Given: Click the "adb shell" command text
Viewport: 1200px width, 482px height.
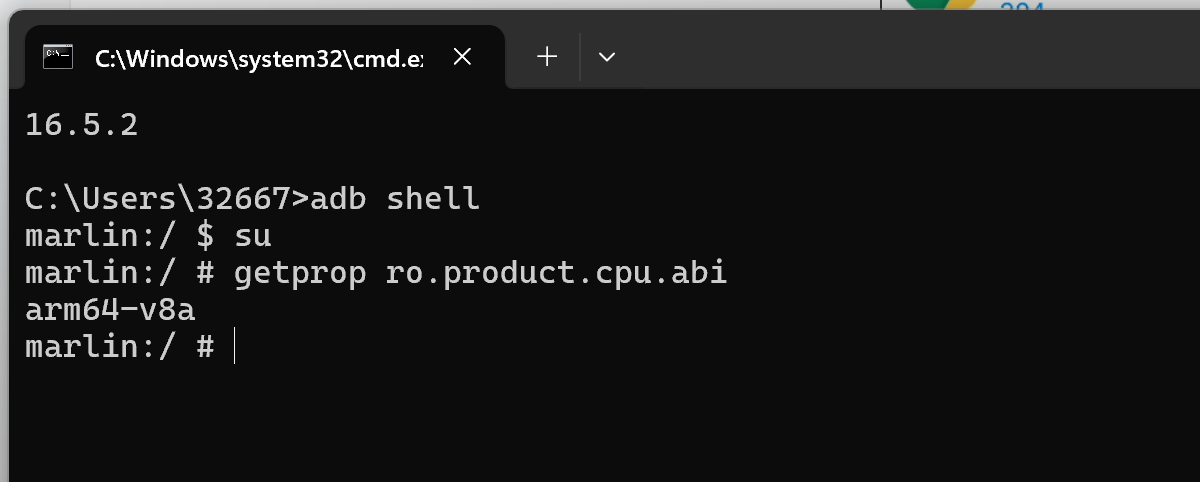Looking at the screenshot, I should 395,199.
